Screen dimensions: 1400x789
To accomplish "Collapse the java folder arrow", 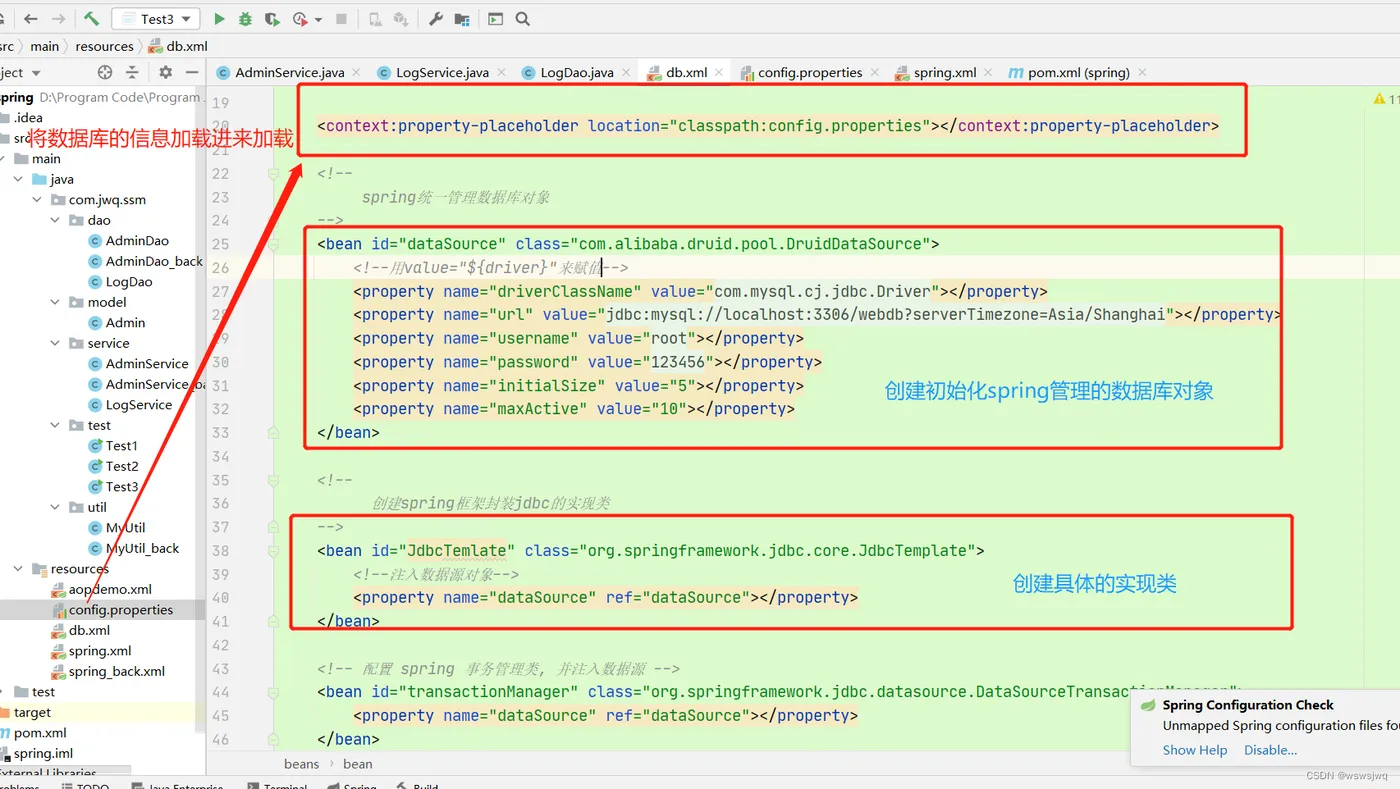I will pyautogui.click(x=19, y=179).
